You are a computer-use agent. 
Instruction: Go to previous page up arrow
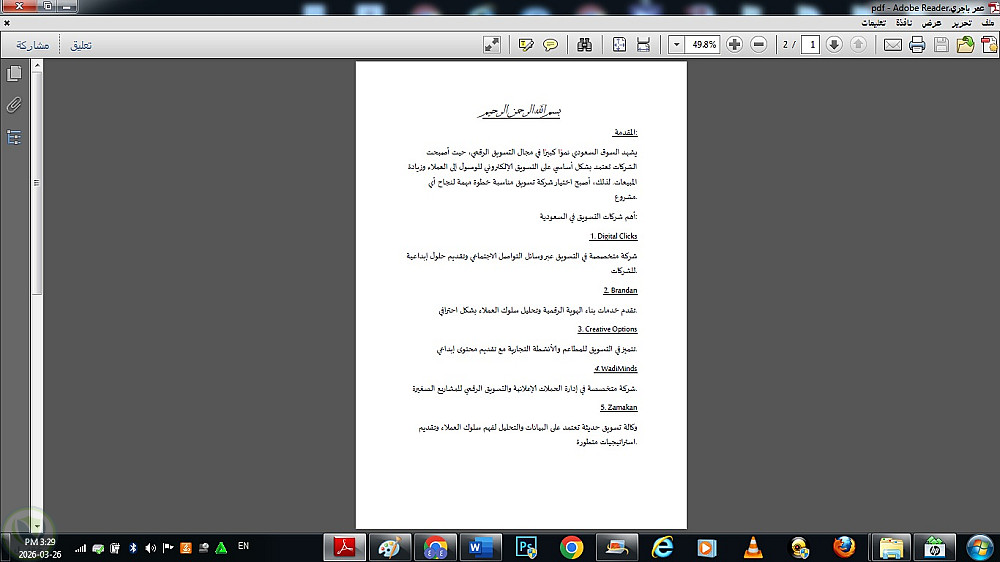click(858, 45)
